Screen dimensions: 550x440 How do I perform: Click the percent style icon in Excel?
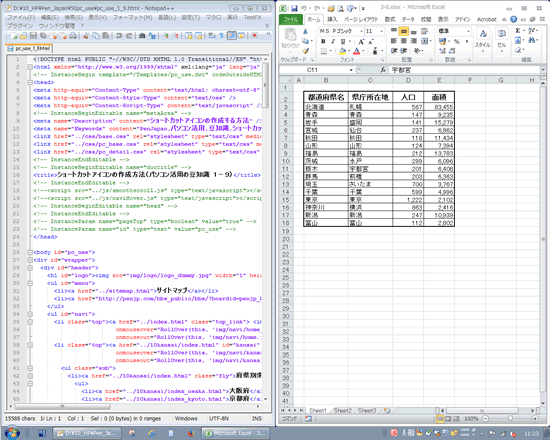pos(457,41)
